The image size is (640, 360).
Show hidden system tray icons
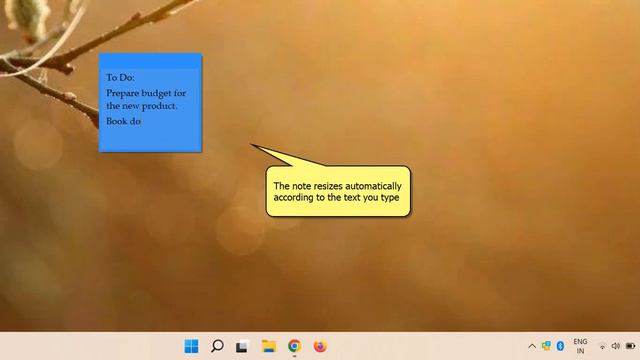pyautogui.click(x=532, y=346)
